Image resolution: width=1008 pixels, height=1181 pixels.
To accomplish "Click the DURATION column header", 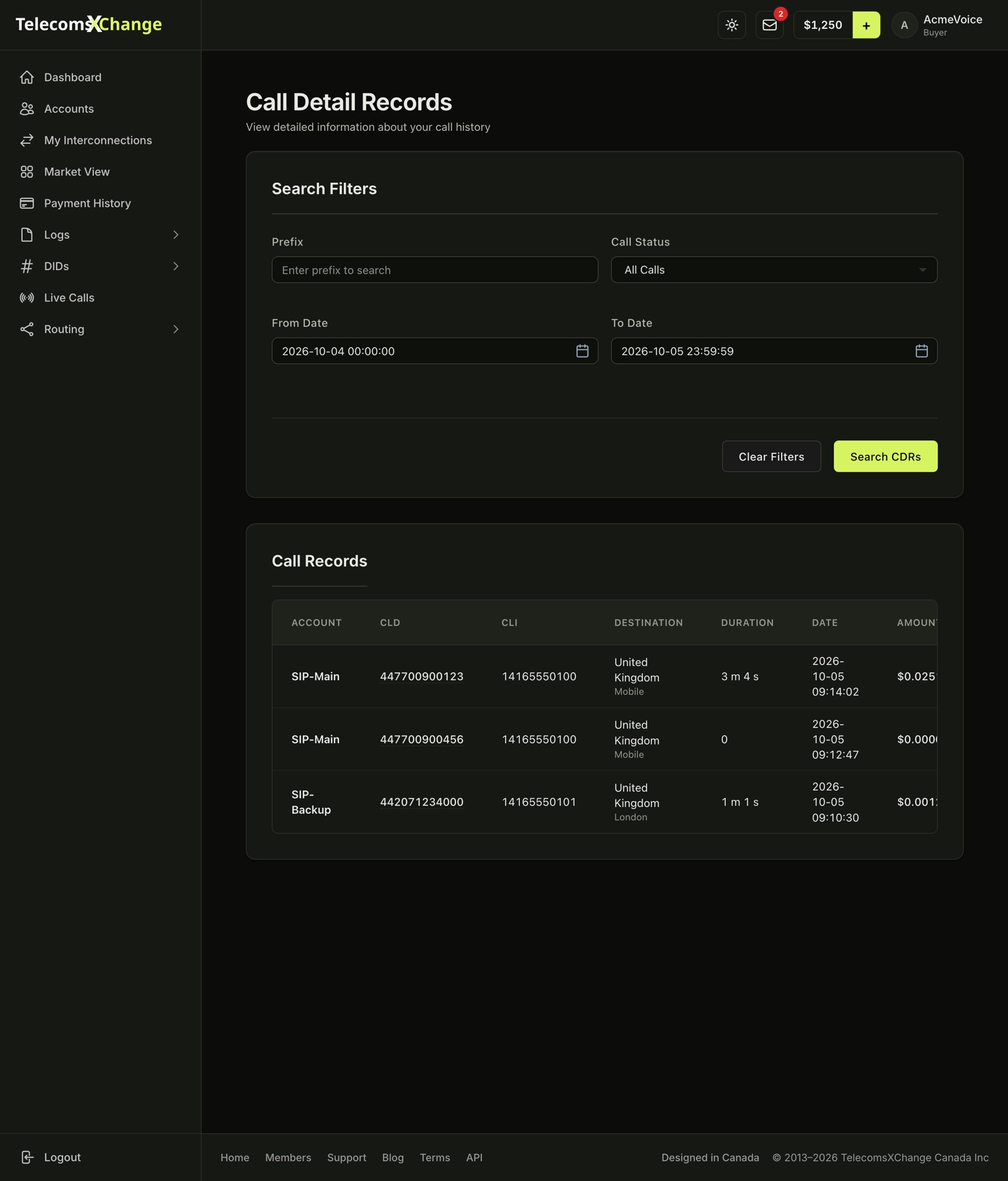I will click(747, 622).
